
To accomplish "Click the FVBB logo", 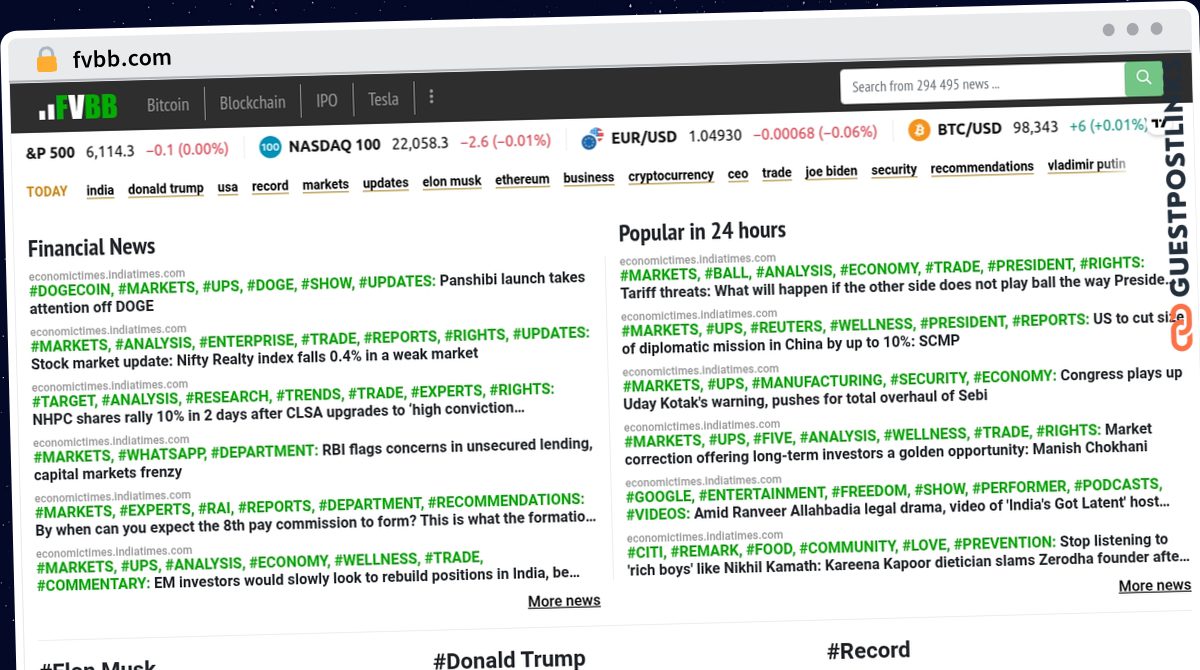I will click(x=77, y=106).
